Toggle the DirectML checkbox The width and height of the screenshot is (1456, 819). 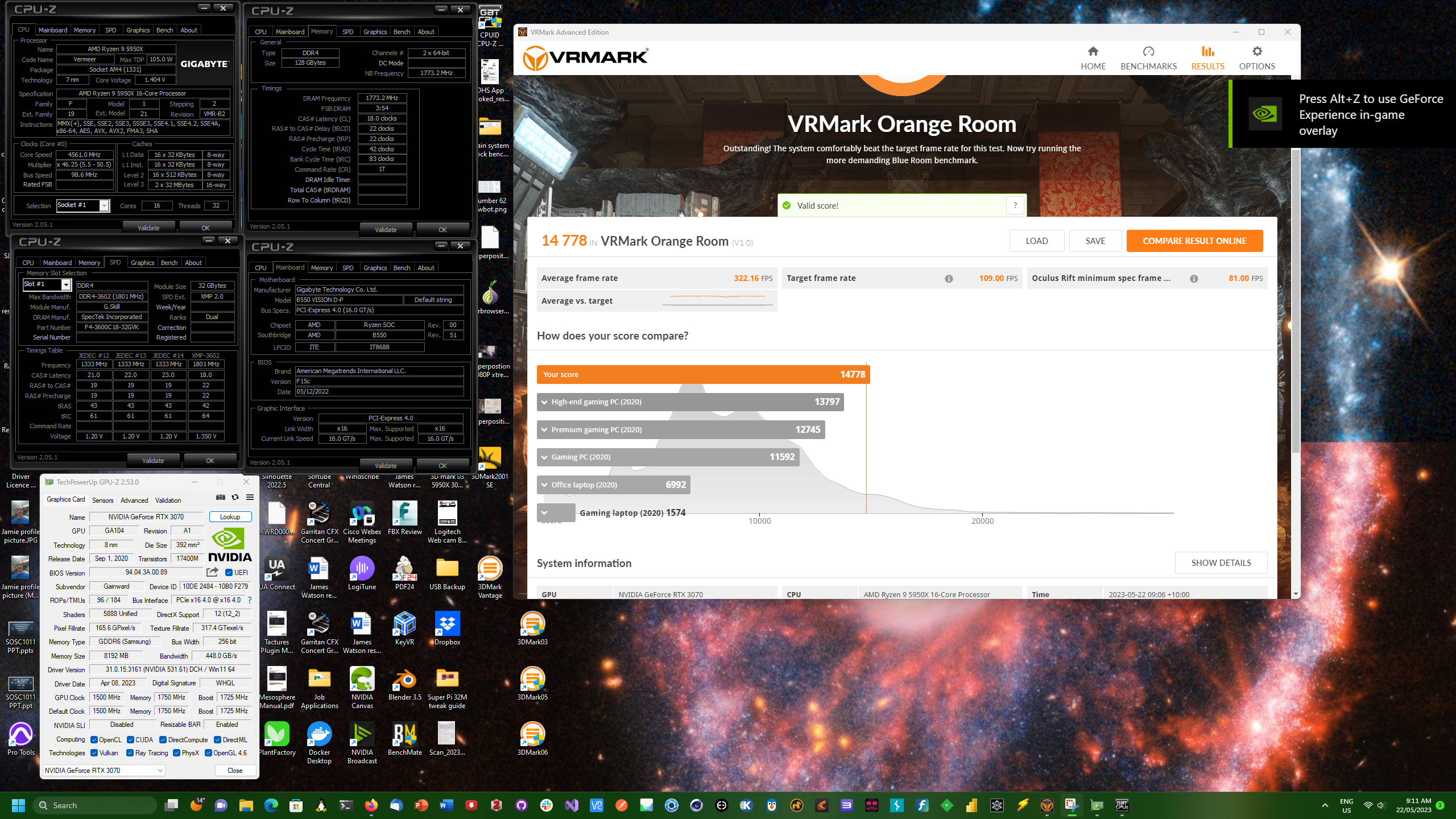point(217,739)
